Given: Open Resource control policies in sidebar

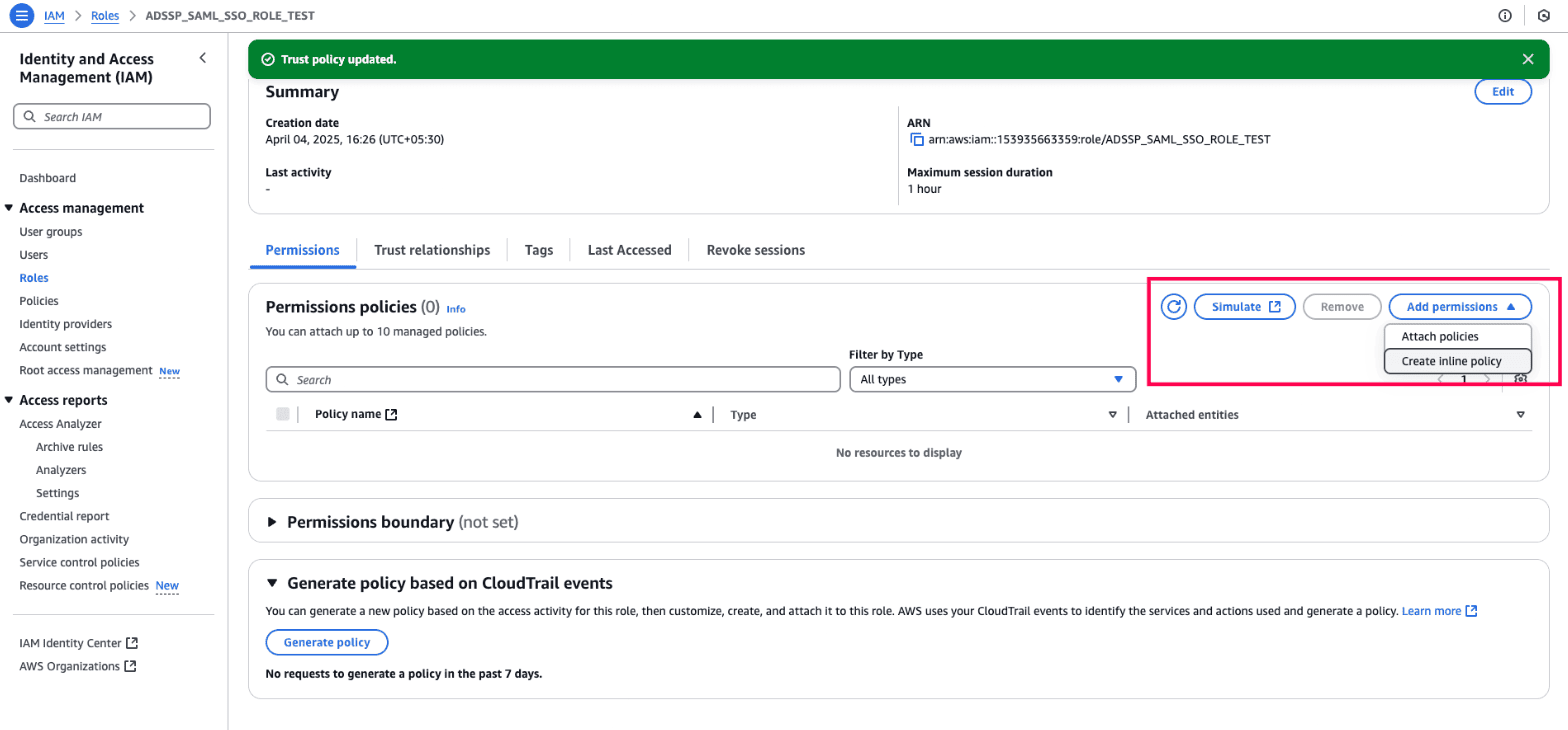Looking at the screenshot, I should [84, 585].
